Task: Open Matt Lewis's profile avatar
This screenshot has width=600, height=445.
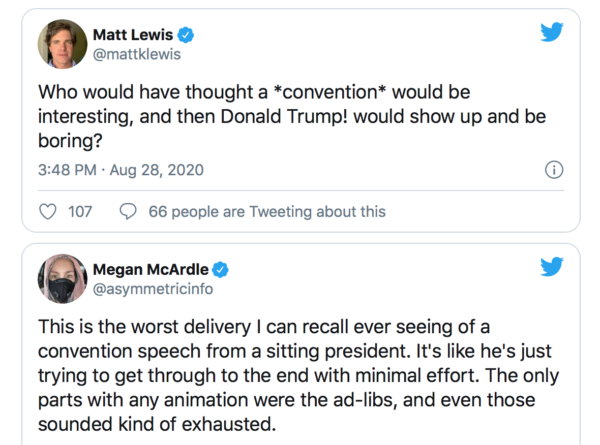Action: pos(62,44)
